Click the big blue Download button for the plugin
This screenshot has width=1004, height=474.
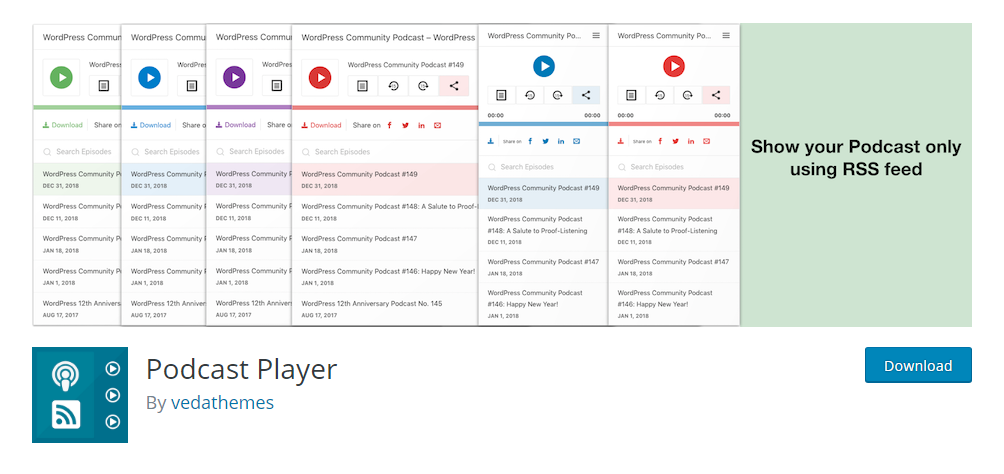(918, 365)
